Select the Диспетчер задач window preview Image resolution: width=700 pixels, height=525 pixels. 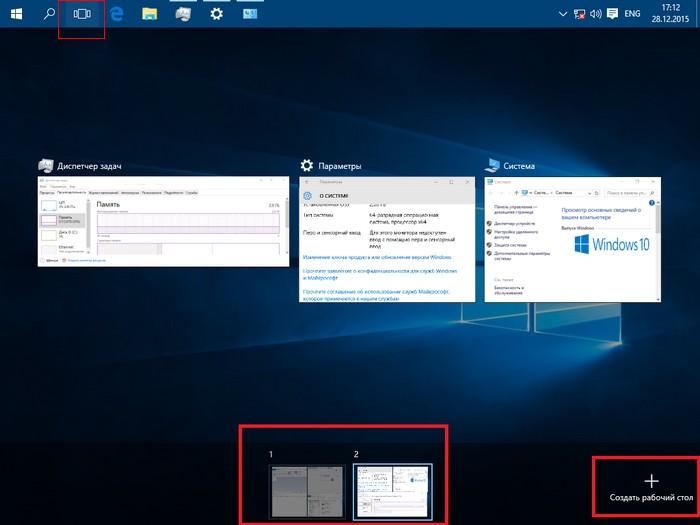point(163,221)
